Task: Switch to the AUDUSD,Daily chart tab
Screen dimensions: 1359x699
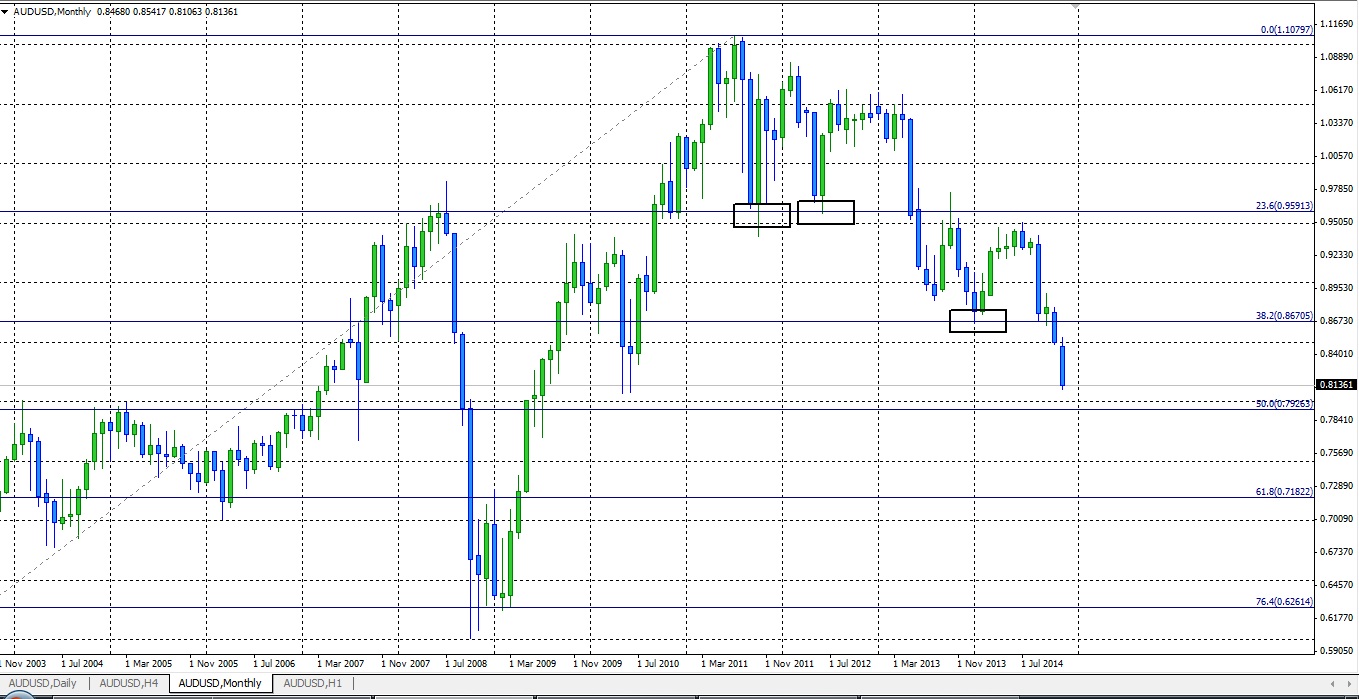Action: (42, 683)
